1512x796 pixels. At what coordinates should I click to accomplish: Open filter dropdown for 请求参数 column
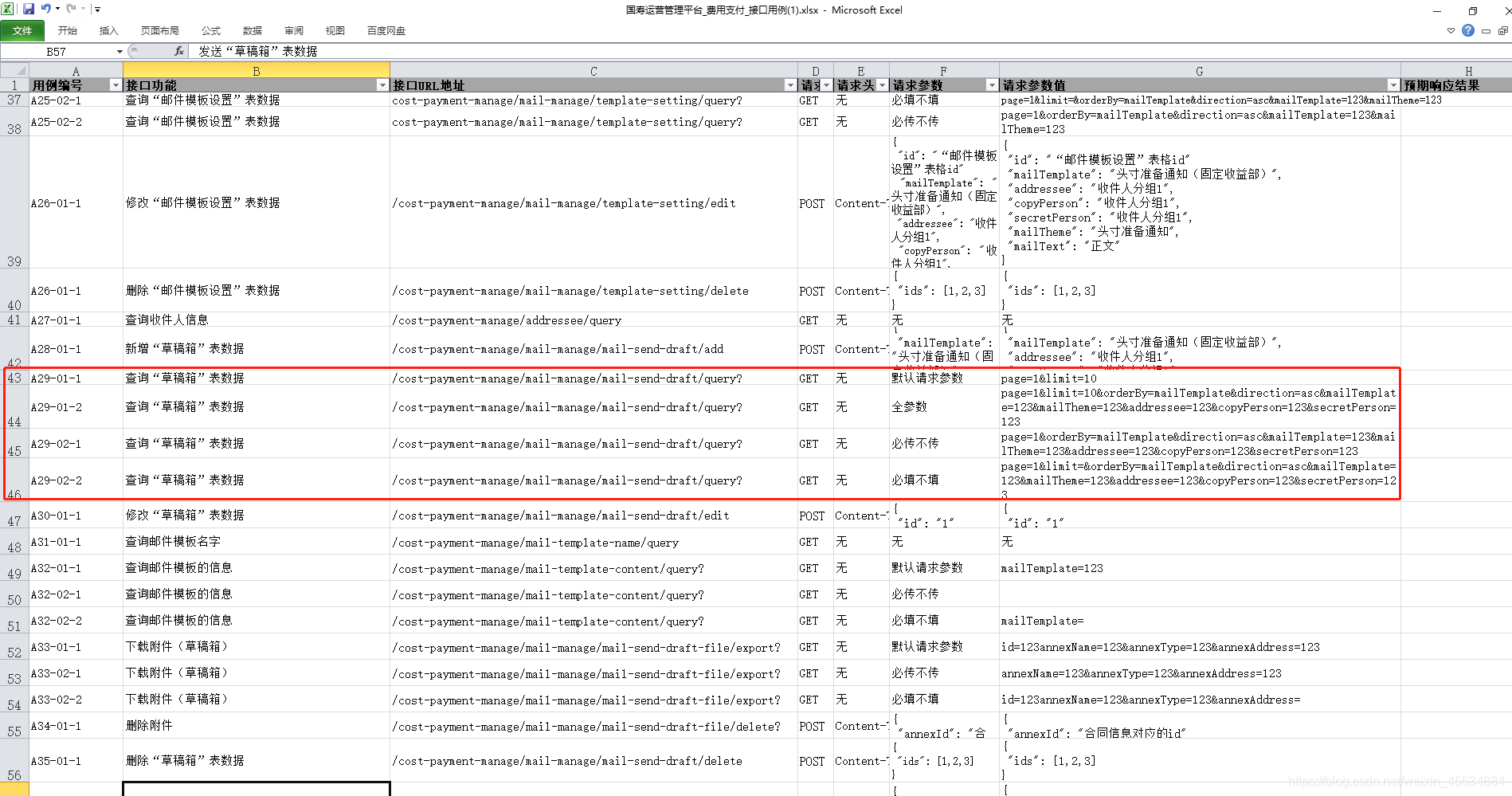992,85
